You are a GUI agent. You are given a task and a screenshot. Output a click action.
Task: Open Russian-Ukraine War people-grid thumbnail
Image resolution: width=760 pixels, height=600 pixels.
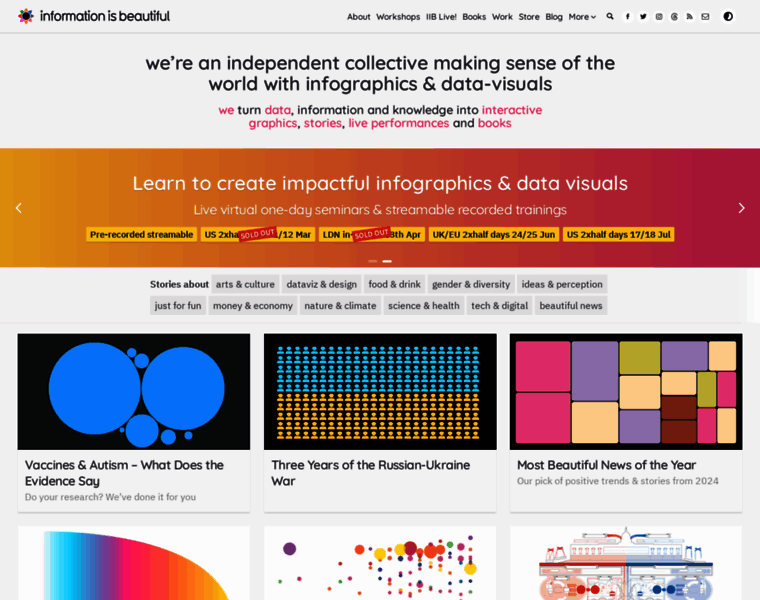click(380, 392)
